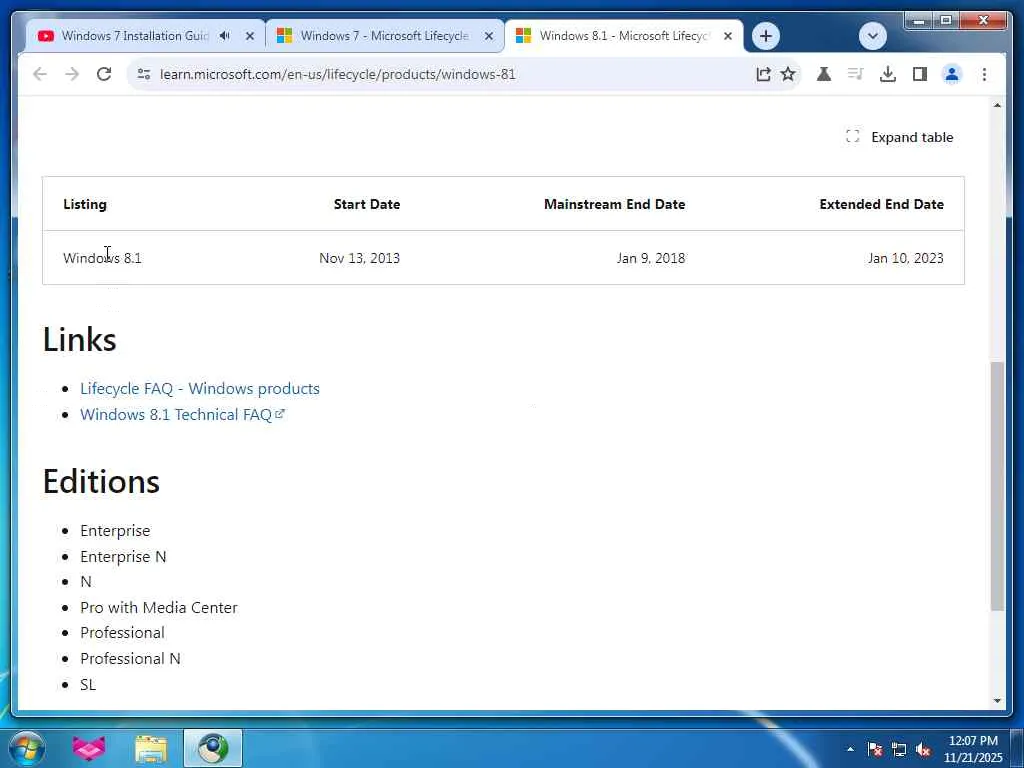The width and height of the screenshot is (1024, 768).
Task: Open Windows Explorer from taskbar
Action: pyautogui.click(x=151, y=748)
